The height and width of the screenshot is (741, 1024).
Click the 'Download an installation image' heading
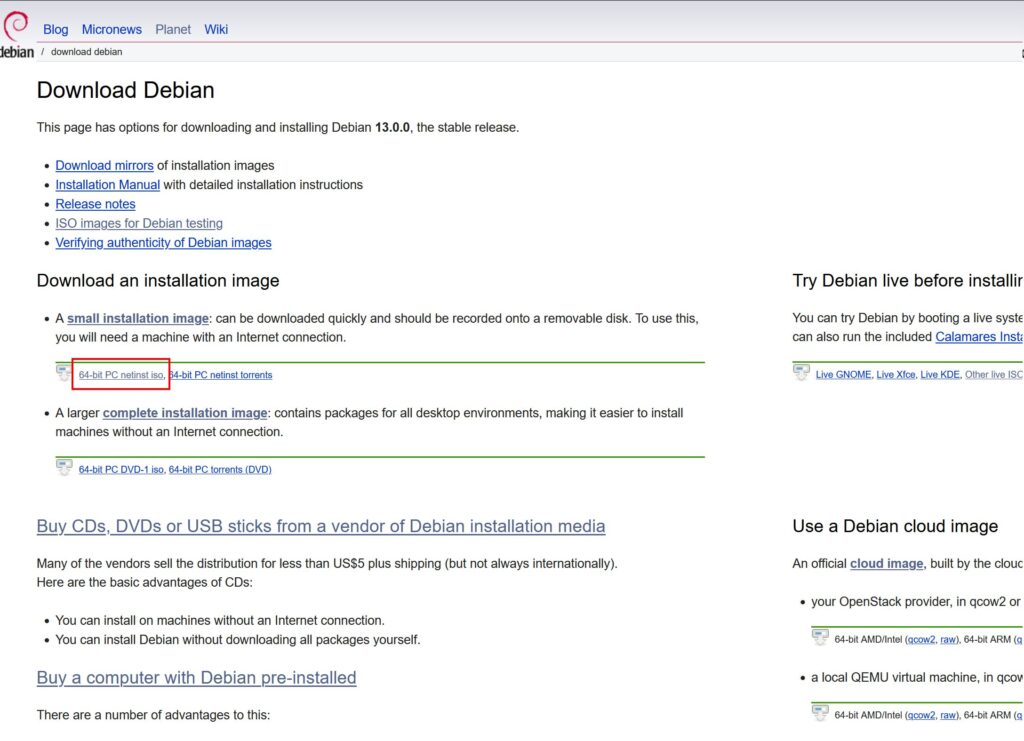click(158, 281)
